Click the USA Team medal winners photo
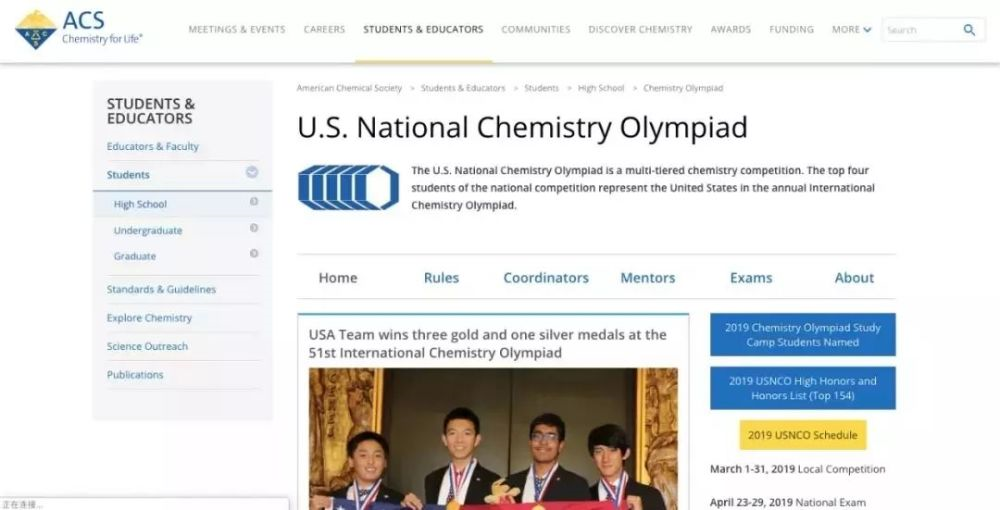Screen dimensions: 1000x510 [x=493, y=438]
